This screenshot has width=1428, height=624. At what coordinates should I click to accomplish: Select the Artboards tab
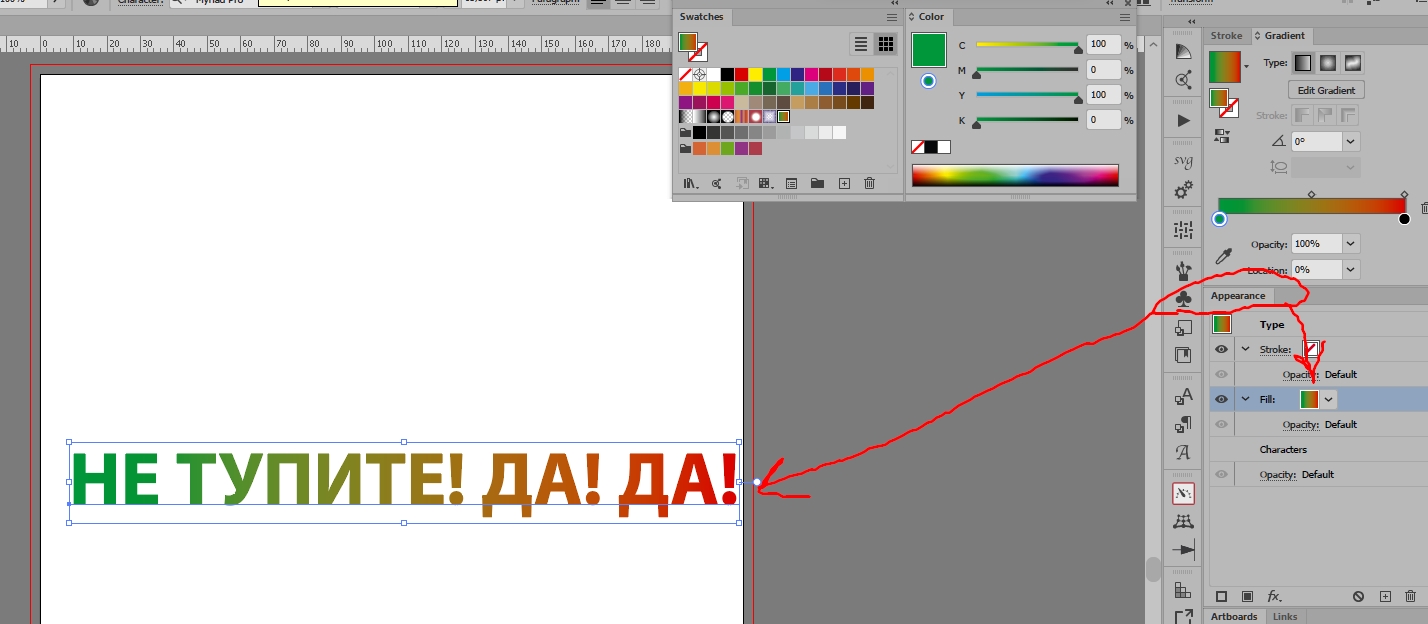click(x=1234, y=616)
